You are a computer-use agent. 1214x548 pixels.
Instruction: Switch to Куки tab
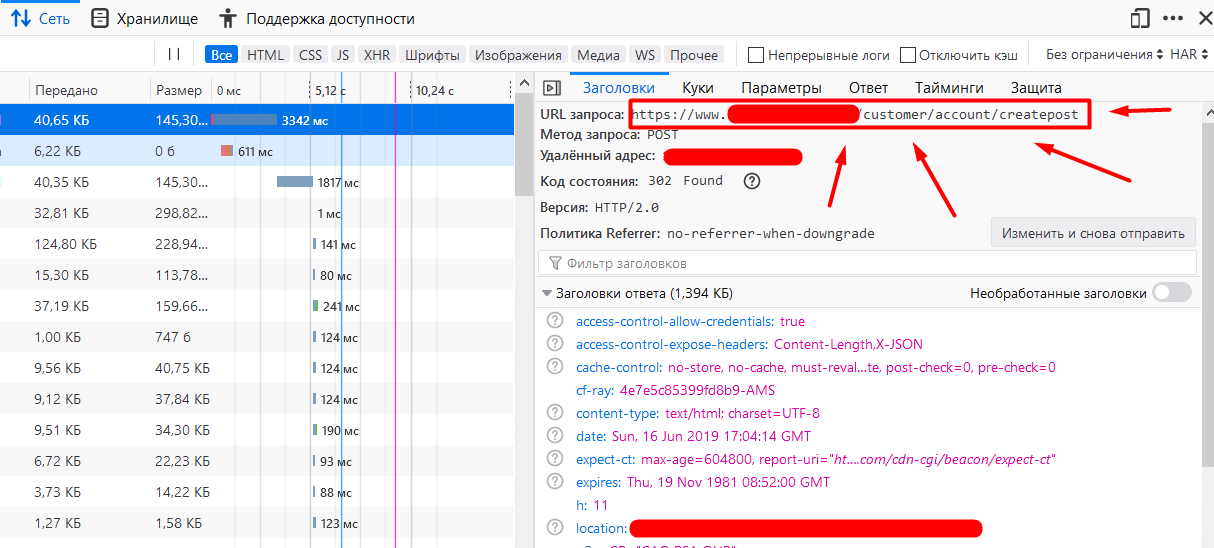coord(697,88)
